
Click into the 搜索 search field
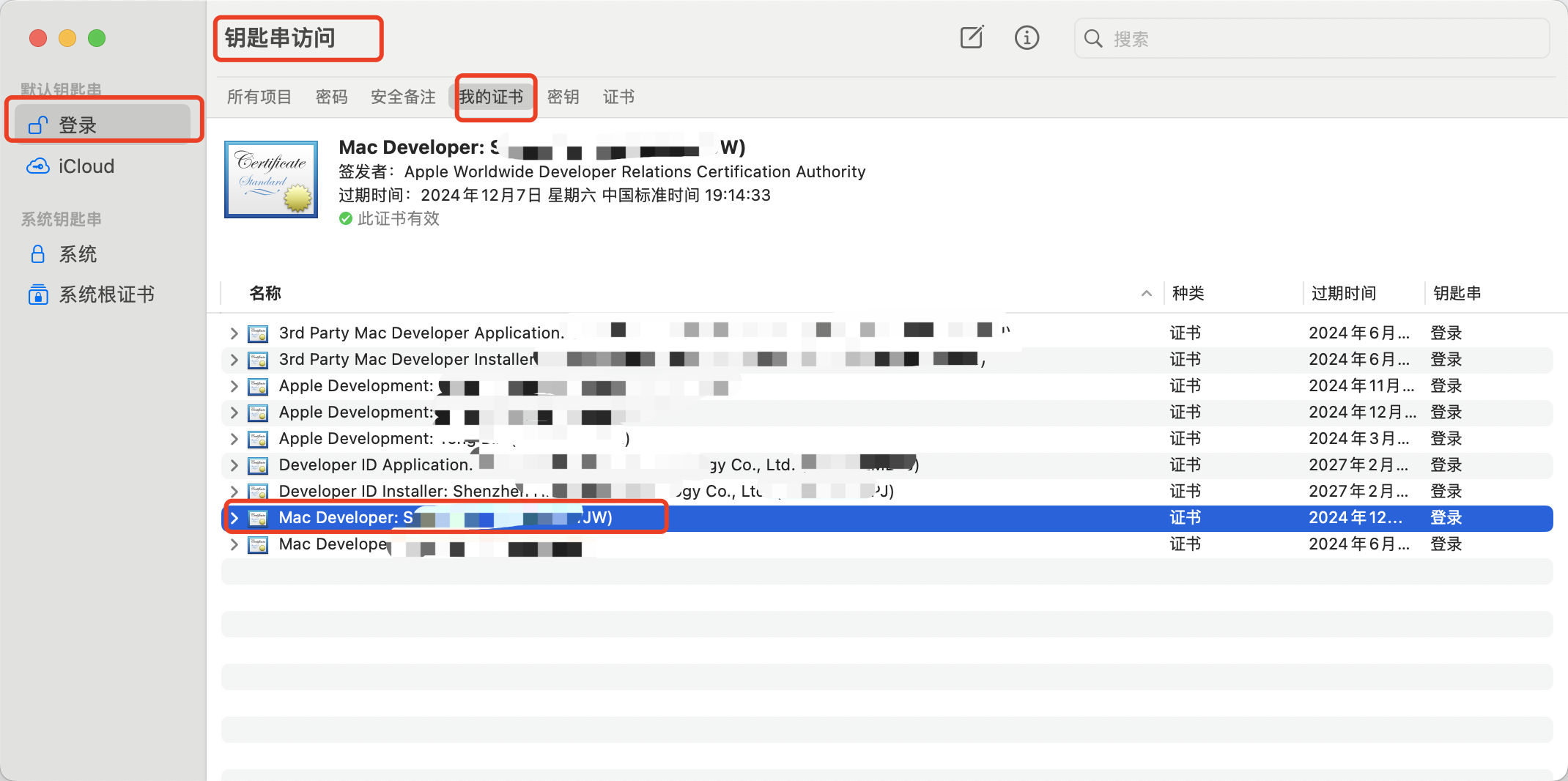(x=1312, y=38)
